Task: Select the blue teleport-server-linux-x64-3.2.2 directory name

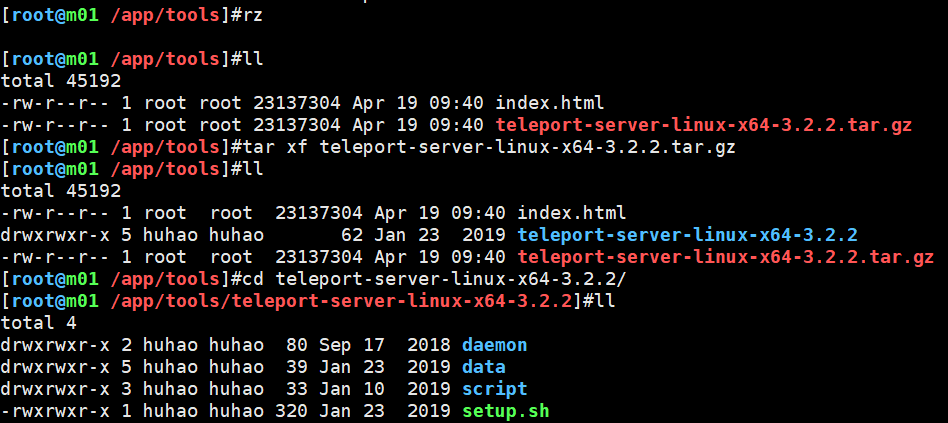Action: tap(688, 234)
